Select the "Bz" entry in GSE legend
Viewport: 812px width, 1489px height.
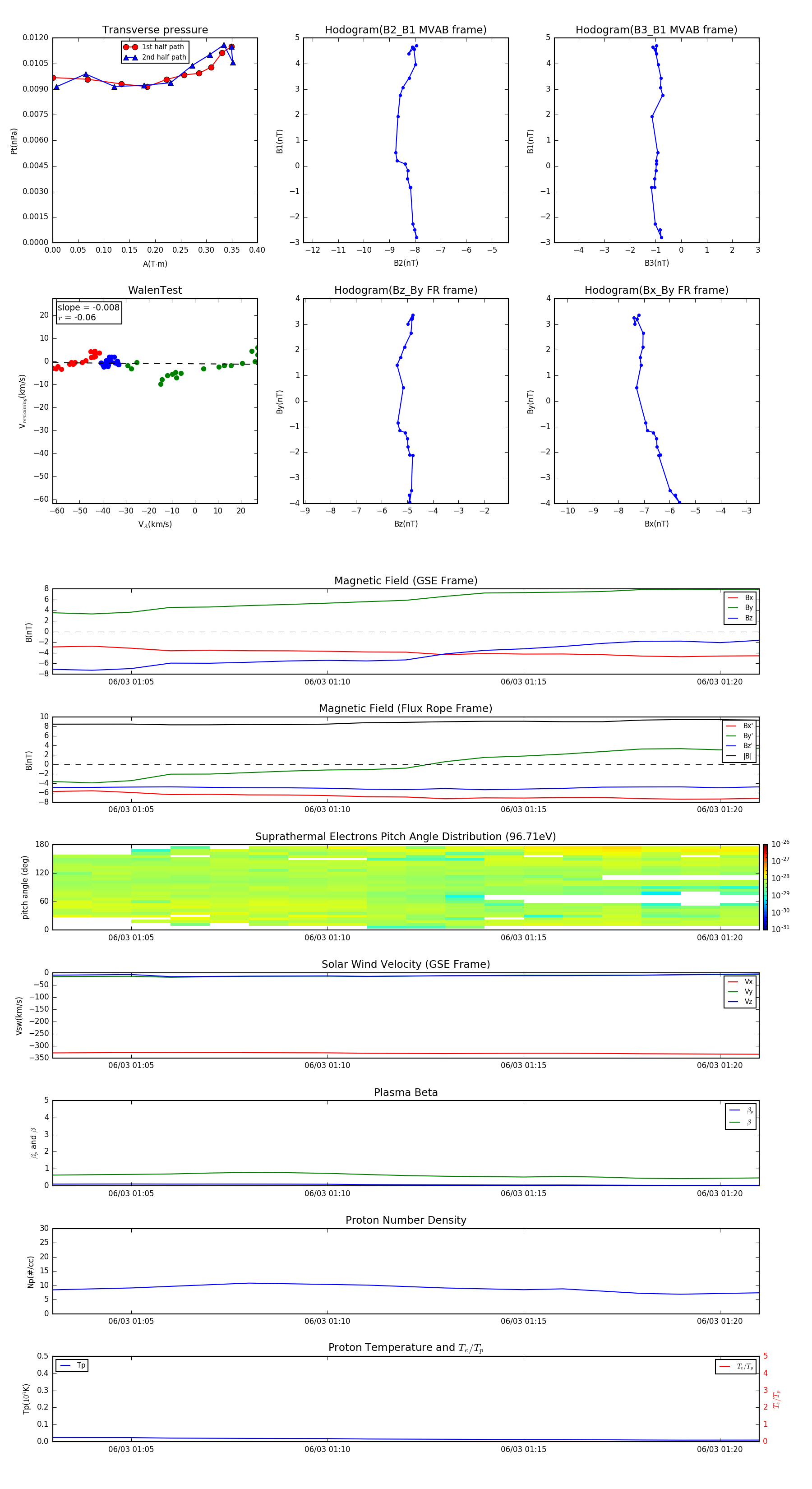[740, 618]
